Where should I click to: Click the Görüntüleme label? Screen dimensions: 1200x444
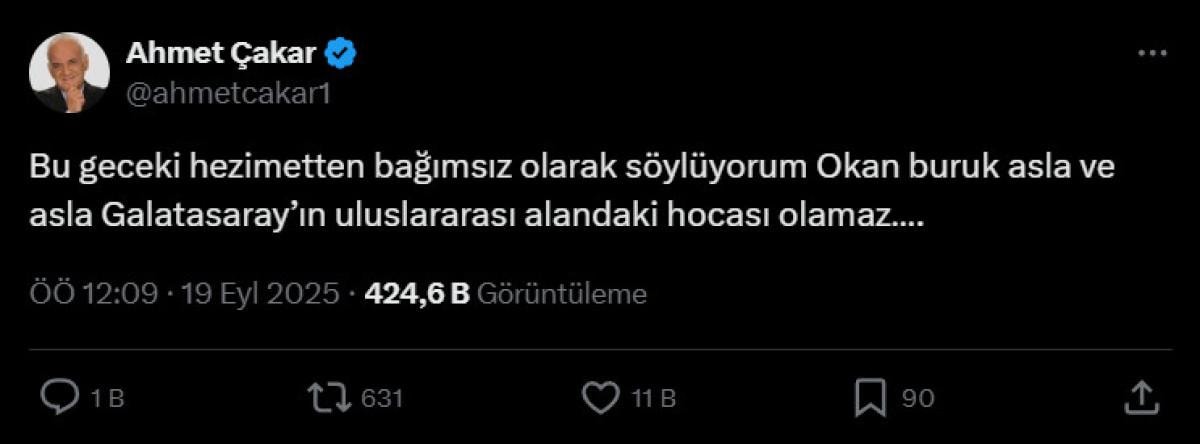[562, 294]
